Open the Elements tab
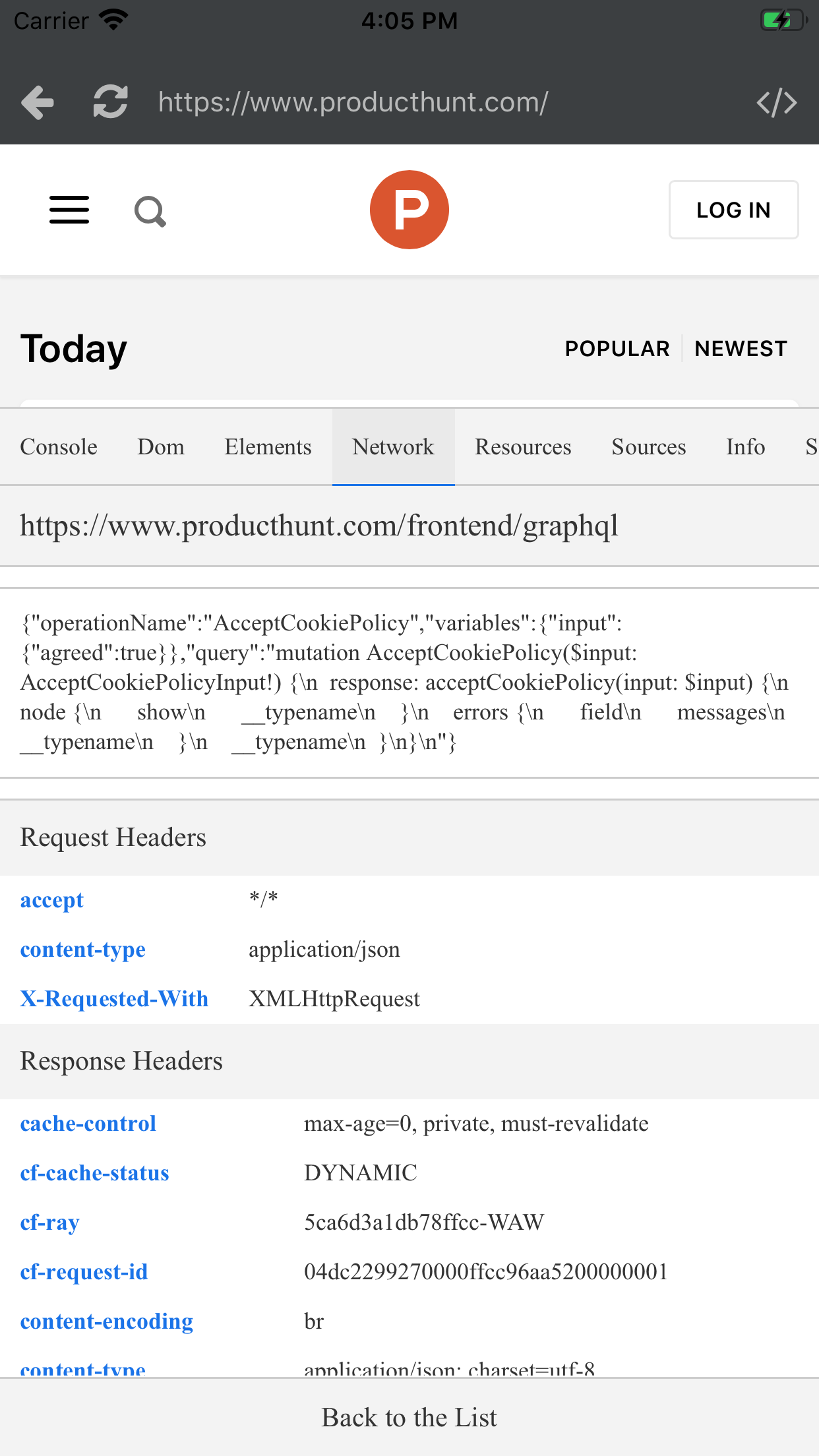This screenshot has width=819, height=1456. [268, 447]
